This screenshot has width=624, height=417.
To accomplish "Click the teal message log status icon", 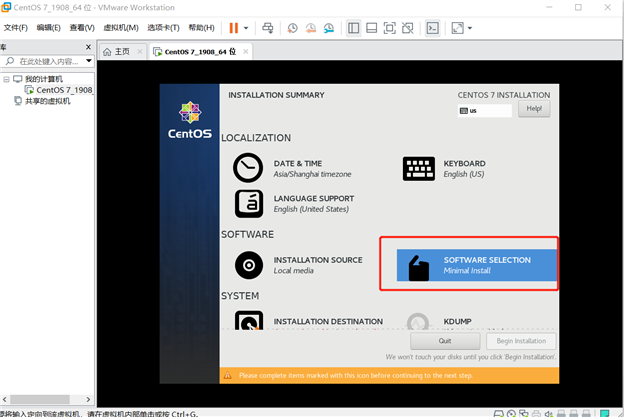I will pyautogui.click(x=604, y=414).
